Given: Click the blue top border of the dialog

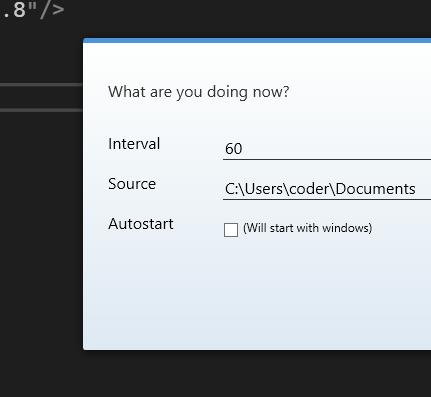Looking at the screenshot, I should [257, 40].
